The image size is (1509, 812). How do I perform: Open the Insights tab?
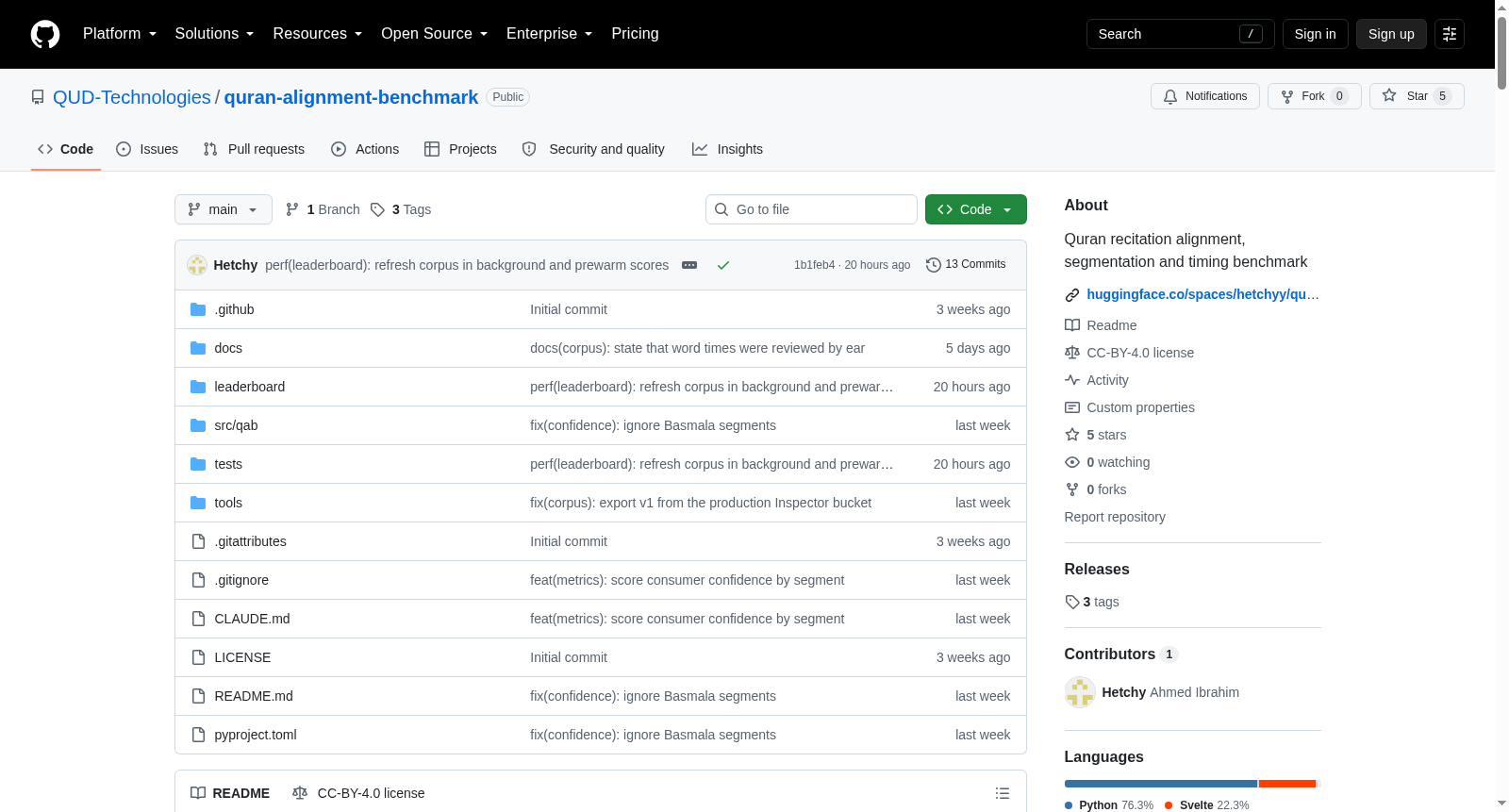click(x=727, y=149)
